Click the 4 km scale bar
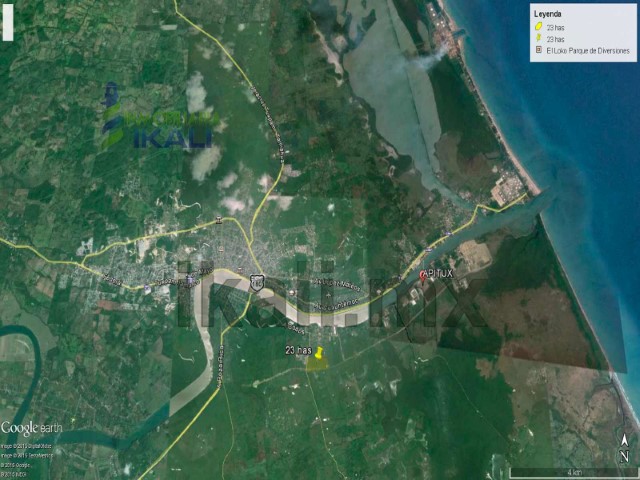 (568, 471)
